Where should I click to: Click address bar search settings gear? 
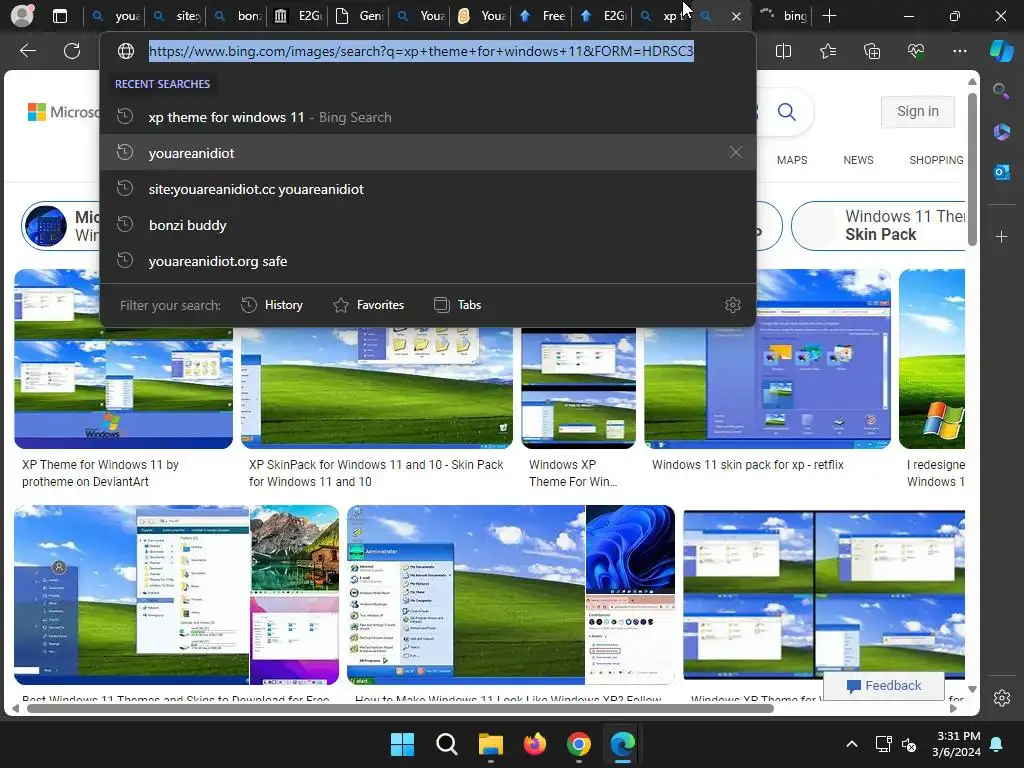click(733, 305)
